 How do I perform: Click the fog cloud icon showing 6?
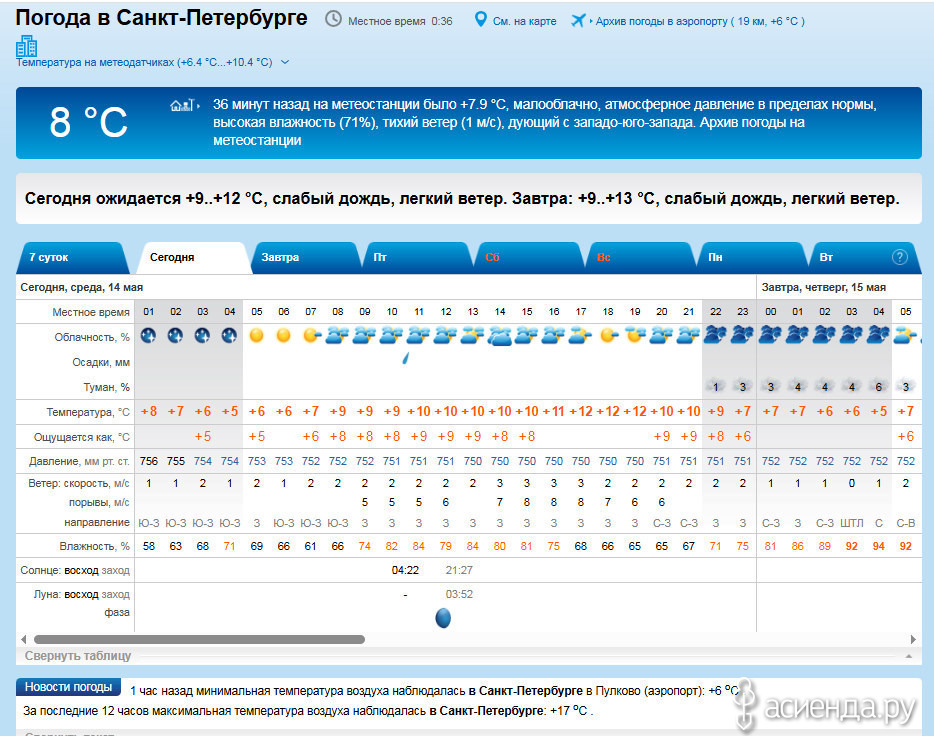tap(879, 386)
